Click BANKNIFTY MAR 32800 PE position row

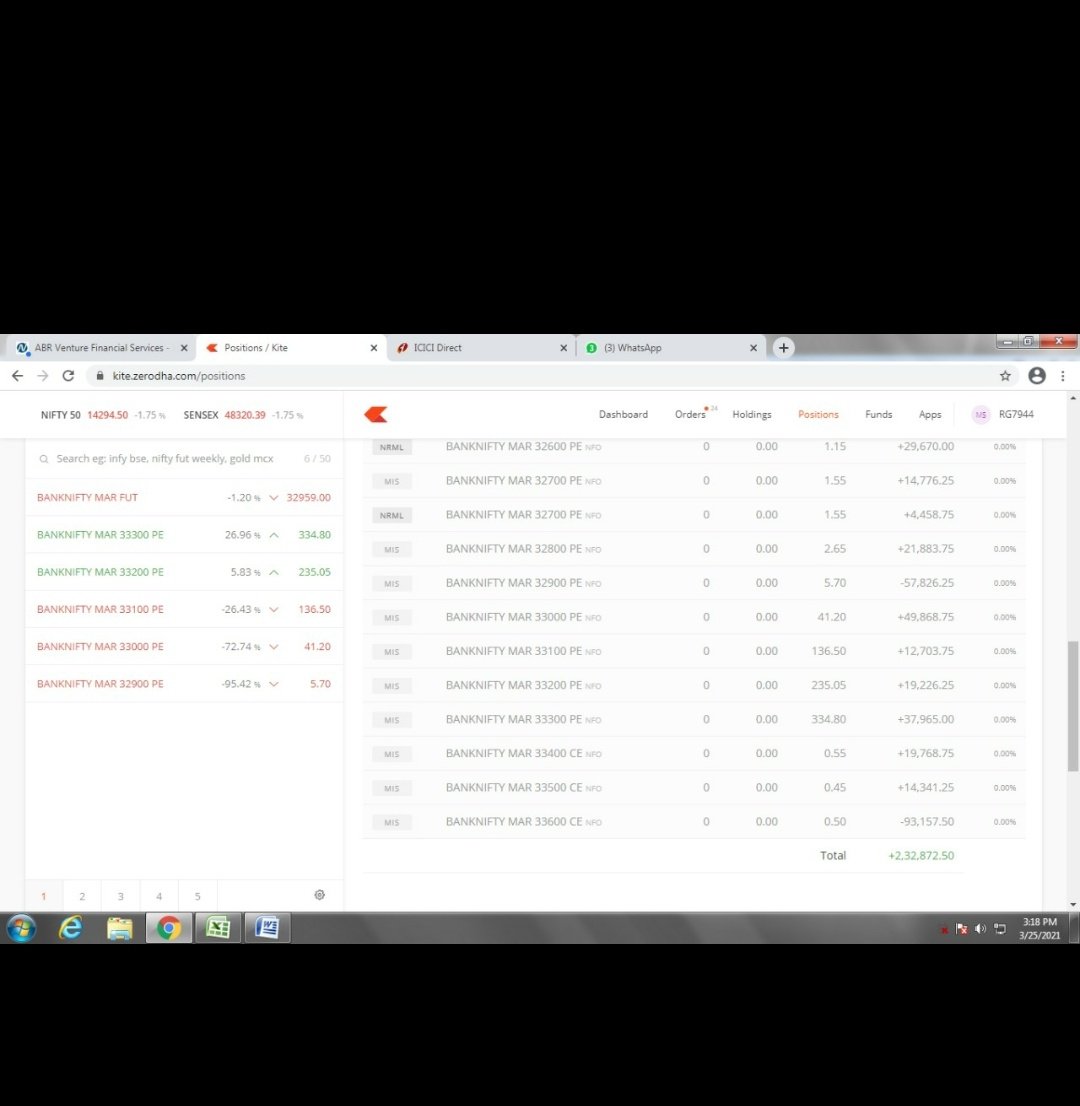click(x=694, y=549)
